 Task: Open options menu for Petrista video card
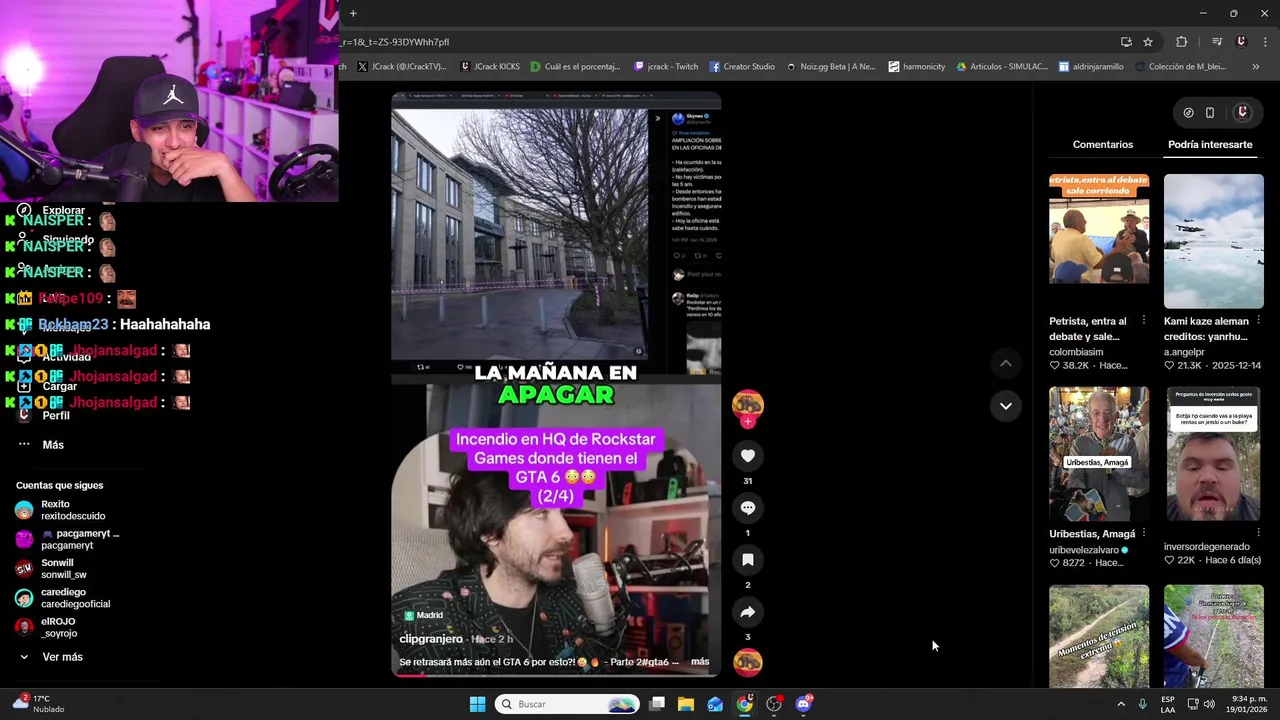tap(1144, 321)
